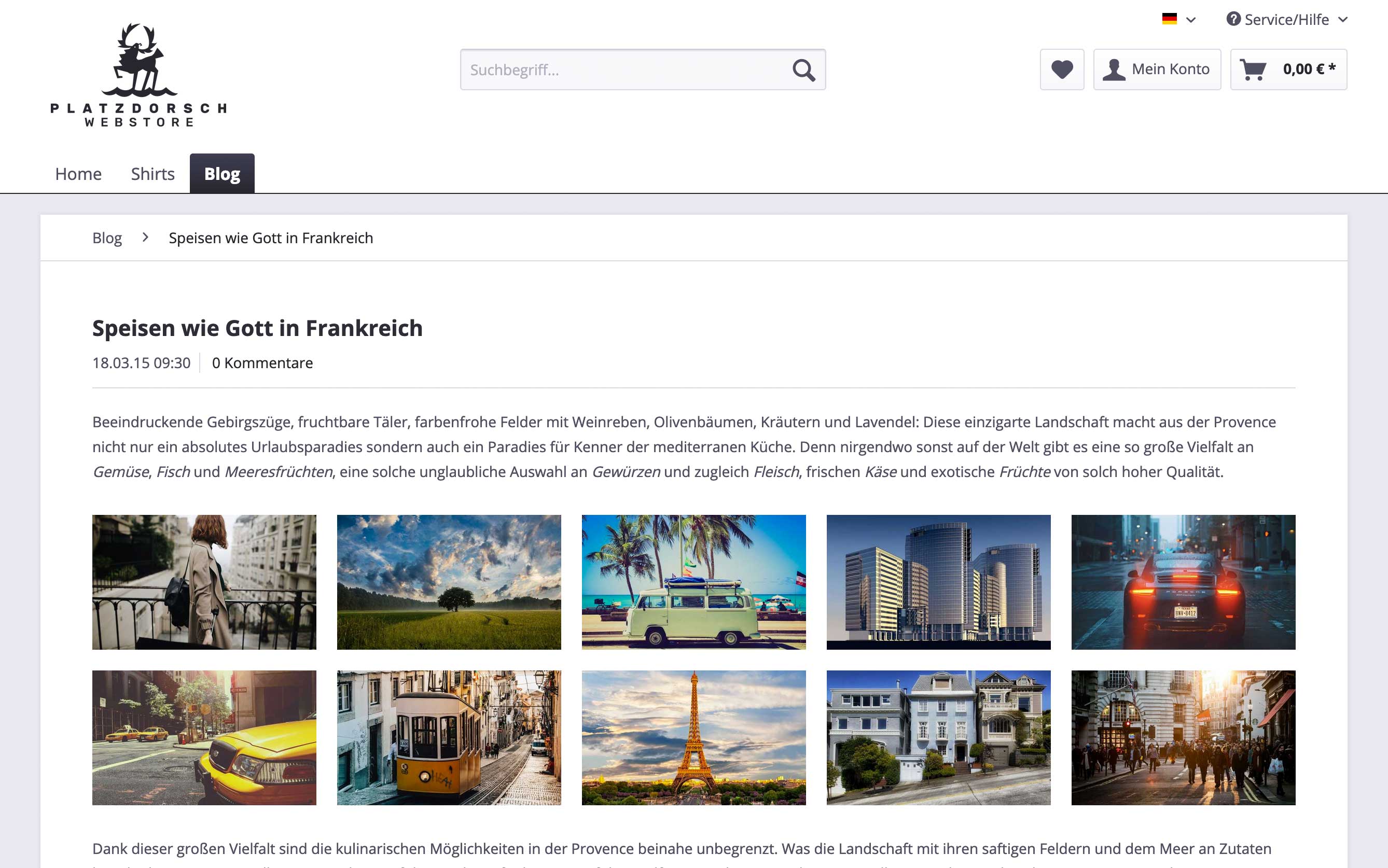Select the Shirts menu tab
This screenshot has width=1388, height=868.
153,173
